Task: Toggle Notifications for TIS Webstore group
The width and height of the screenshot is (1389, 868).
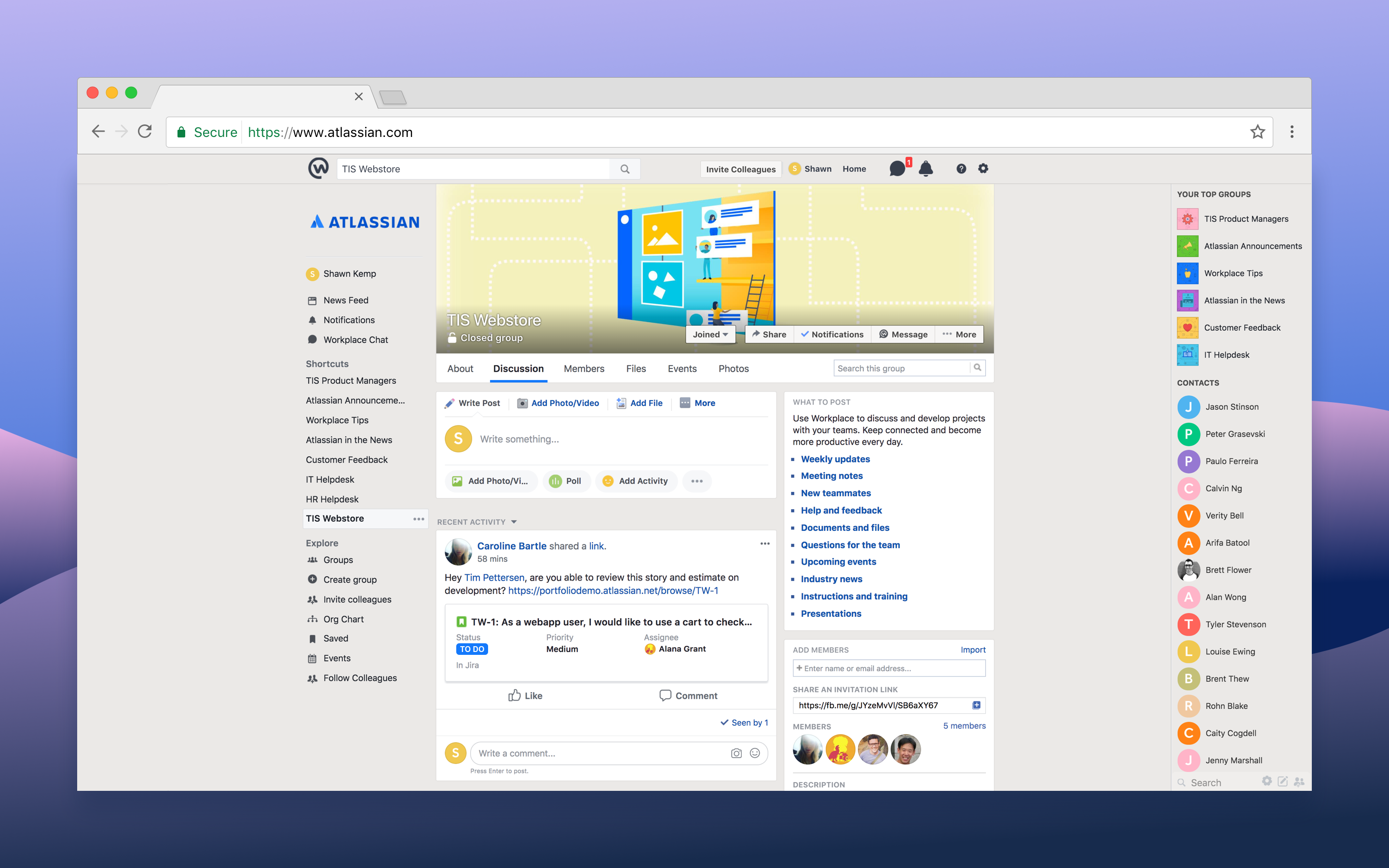Action: click(x=832, y=335)
